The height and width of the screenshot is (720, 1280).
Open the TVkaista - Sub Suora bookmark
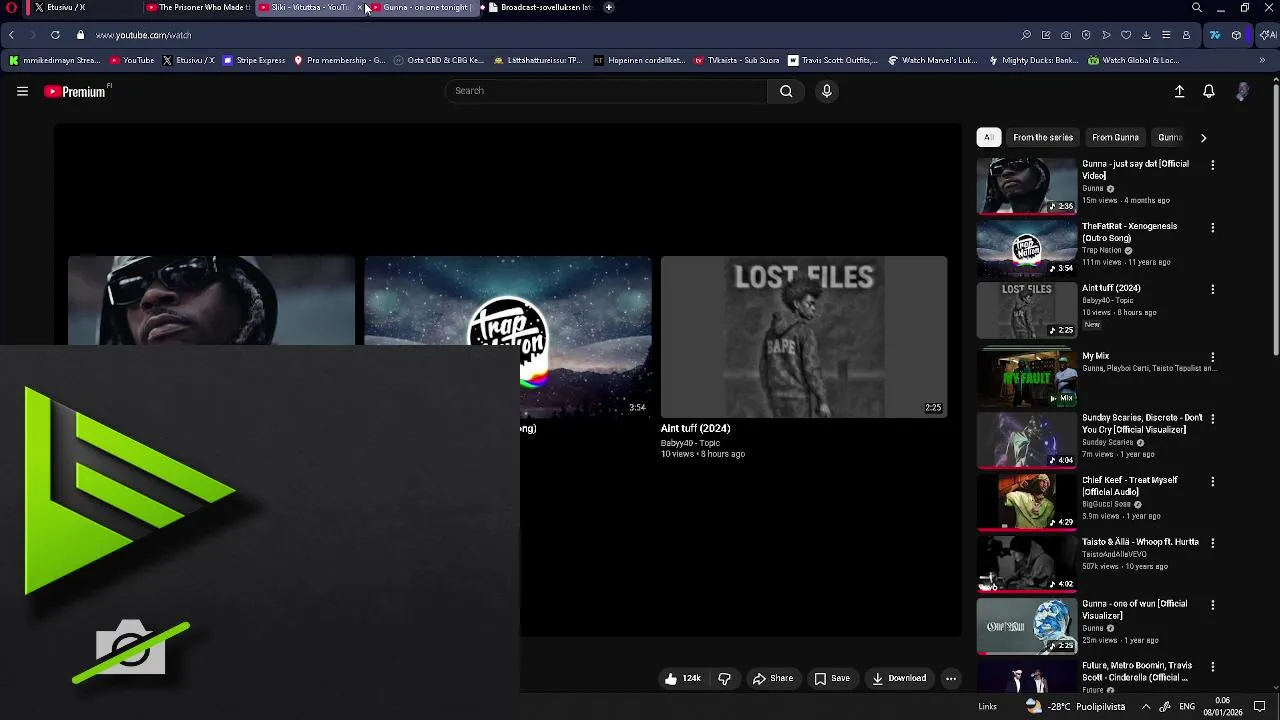point(736,60)
